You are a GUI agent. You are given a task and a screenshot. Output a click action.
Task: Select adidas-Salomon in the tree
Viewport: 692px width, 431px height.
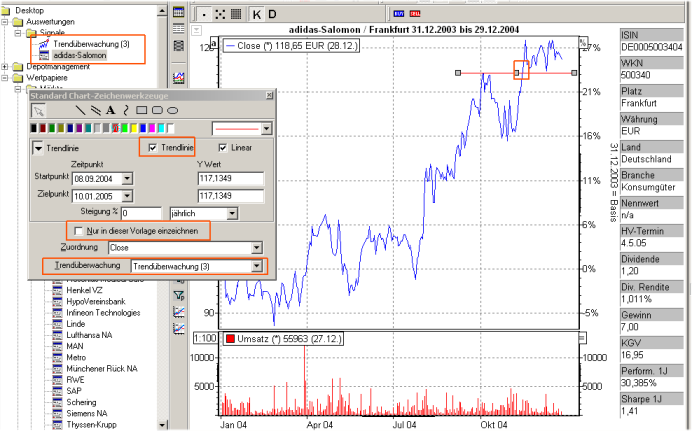coord(79,55)
